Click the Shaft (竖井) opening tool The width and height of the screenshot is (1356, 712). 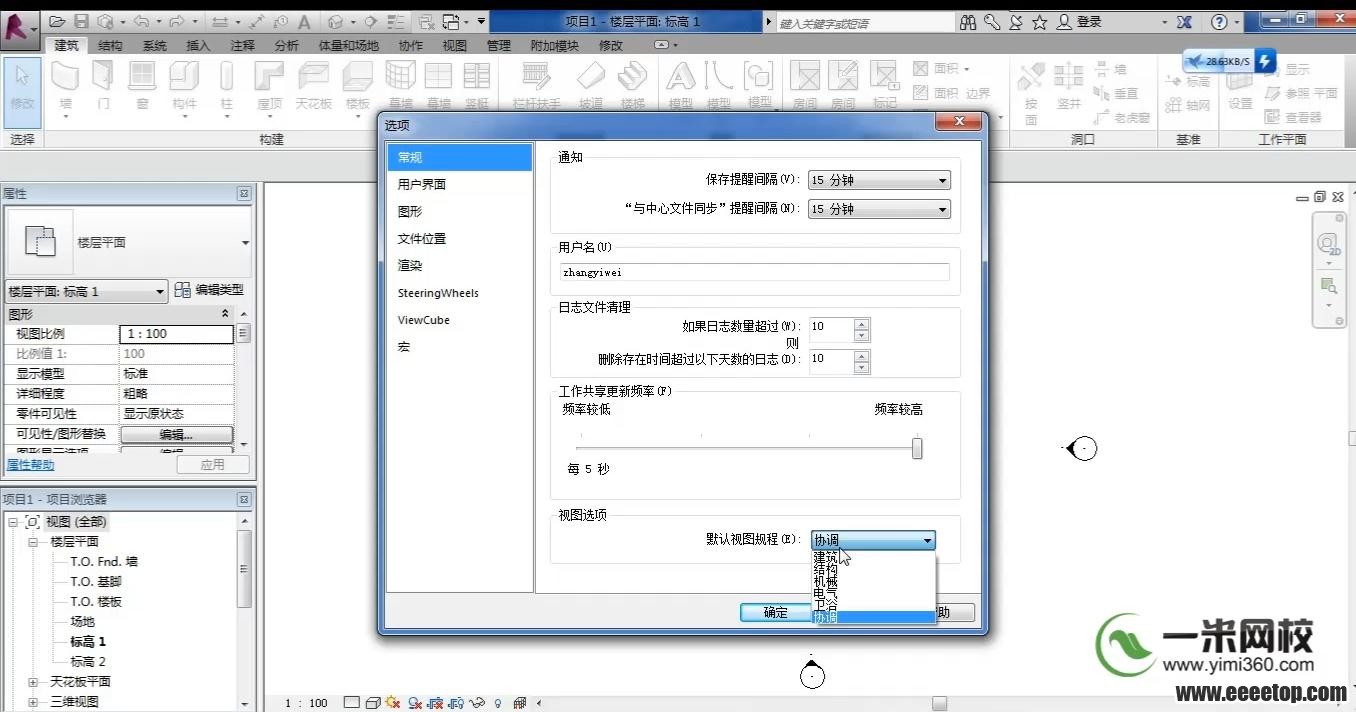1069,87
